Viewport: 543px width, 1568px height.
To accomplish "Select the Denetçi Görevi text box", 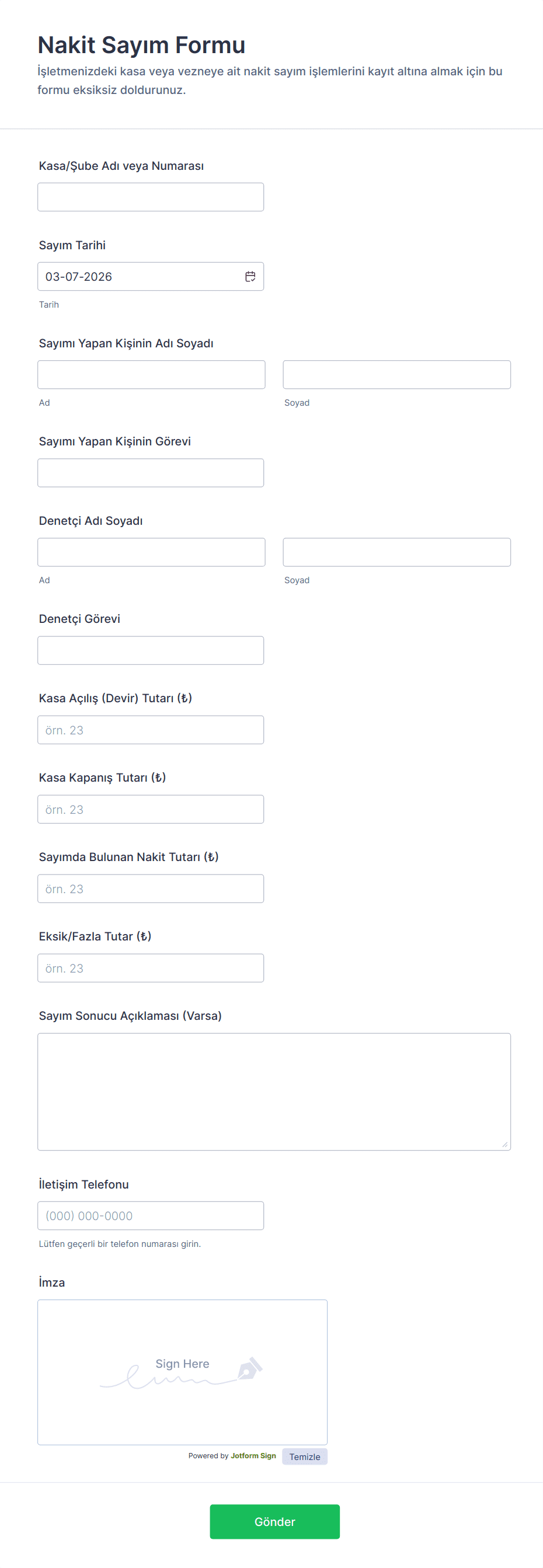I will 151,651.
